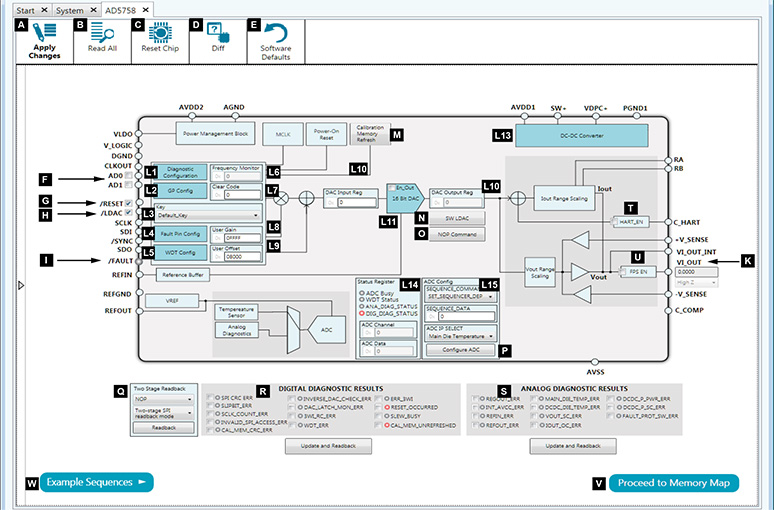Click the ADC block in diagram
The width and height of the screenshot is (774, 510).
[327, 329]
